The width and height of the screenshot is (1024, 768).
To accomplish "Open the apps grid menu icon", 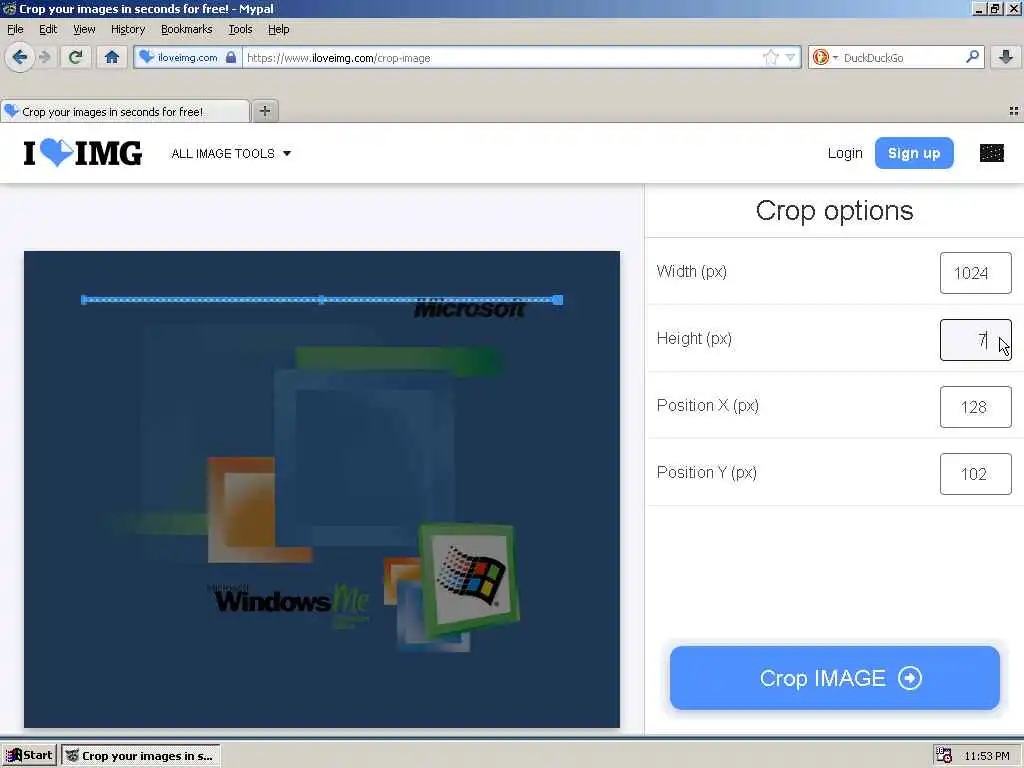I will 991,153.
